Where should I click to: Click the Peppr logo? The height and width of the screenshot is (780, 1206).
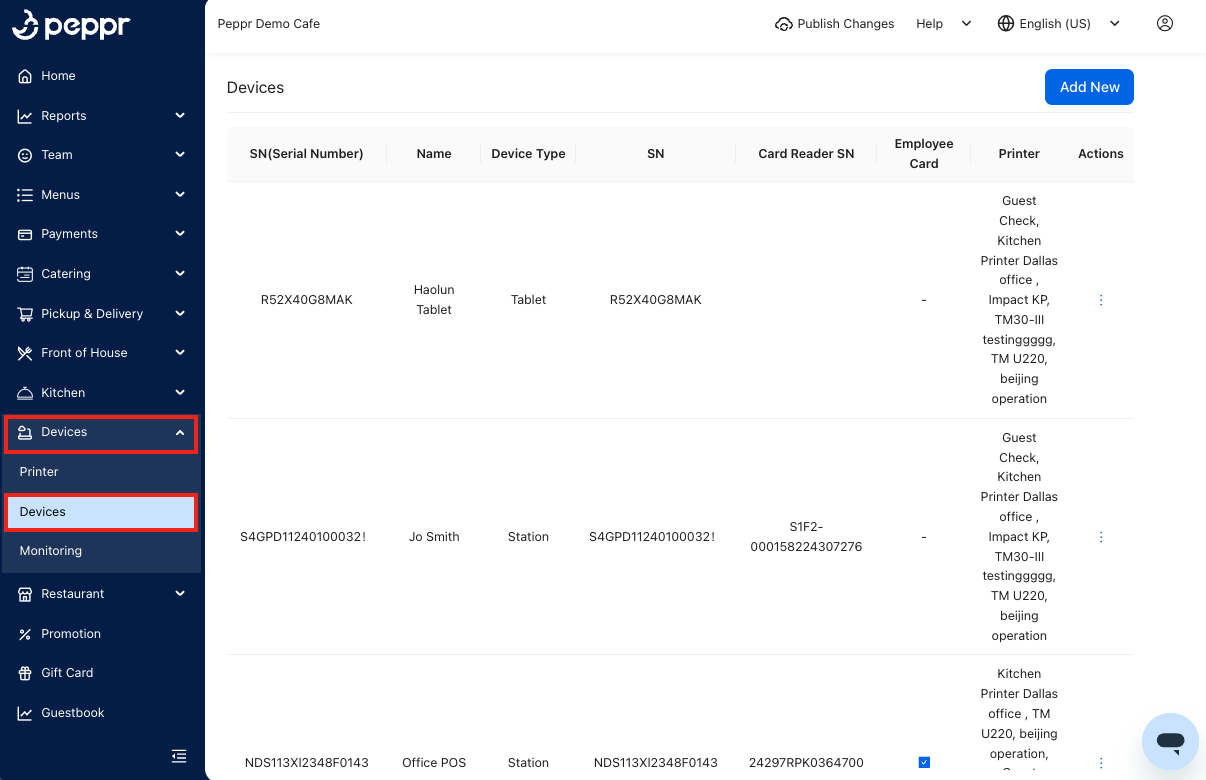pos(70,25)
